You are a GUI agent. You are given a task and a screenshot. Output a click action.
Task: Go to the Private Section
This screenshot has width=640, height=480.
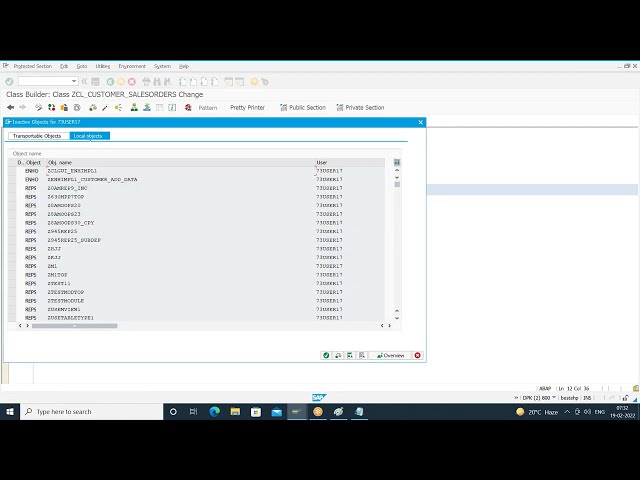click(x=360, y=108)
